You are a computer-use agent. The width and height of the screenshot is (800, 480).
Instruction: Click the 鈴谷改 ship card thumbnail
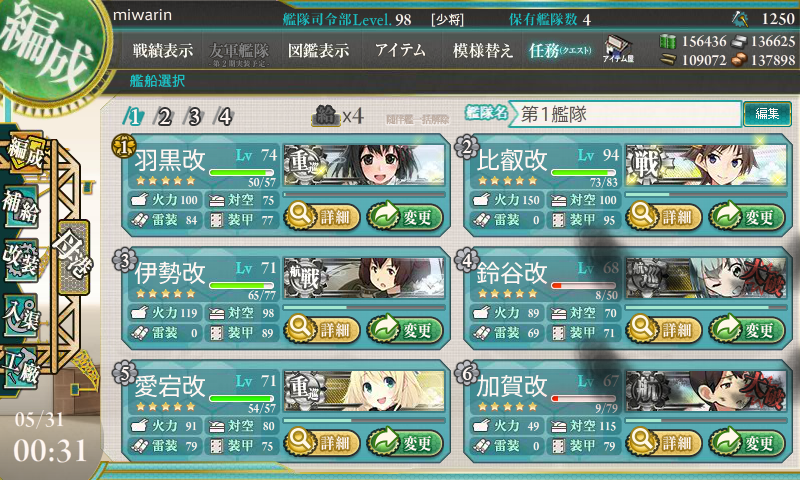pos(706,277)
